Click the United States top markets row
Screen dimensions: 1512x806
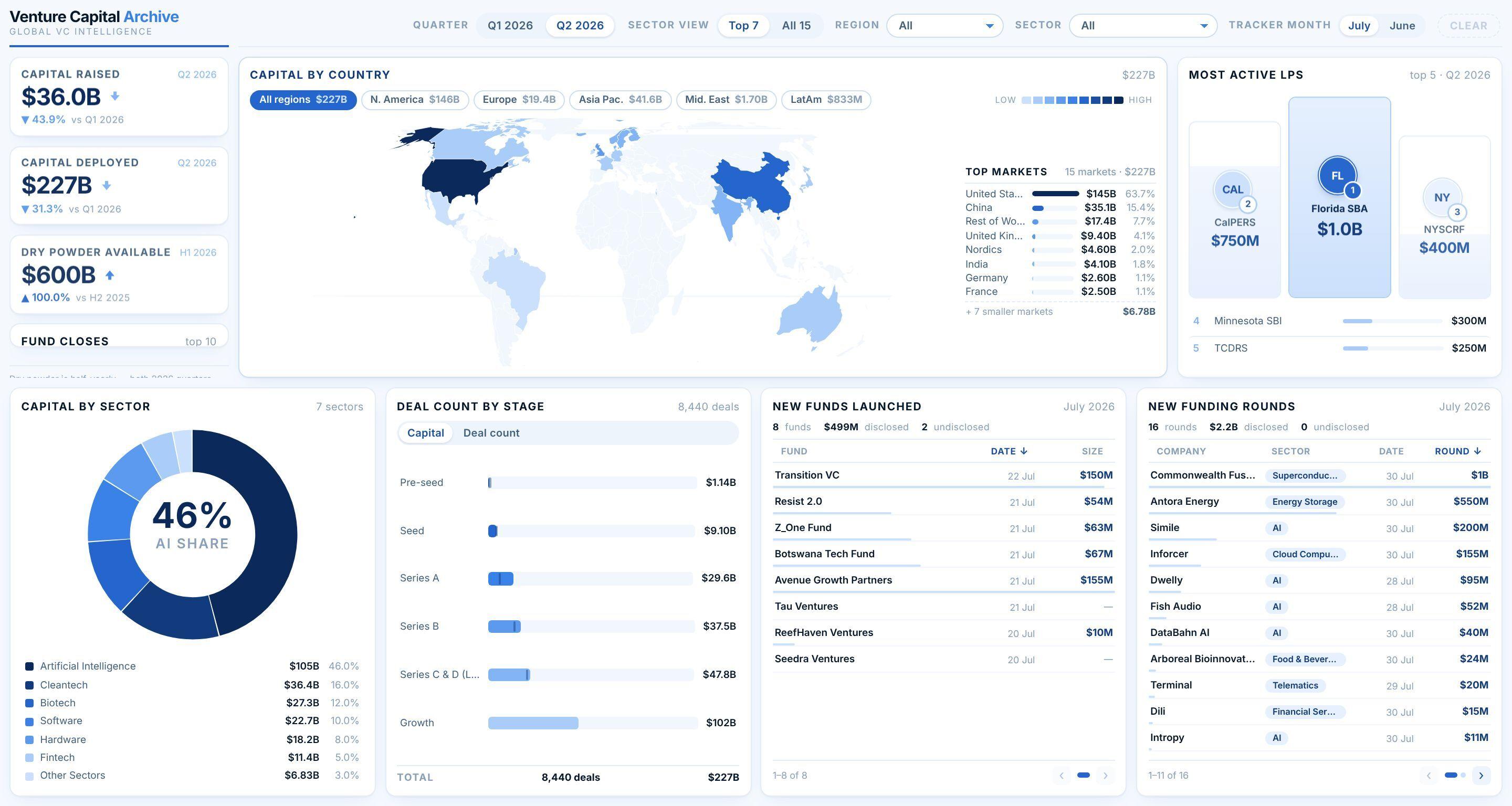click(x=1060, y=194)
